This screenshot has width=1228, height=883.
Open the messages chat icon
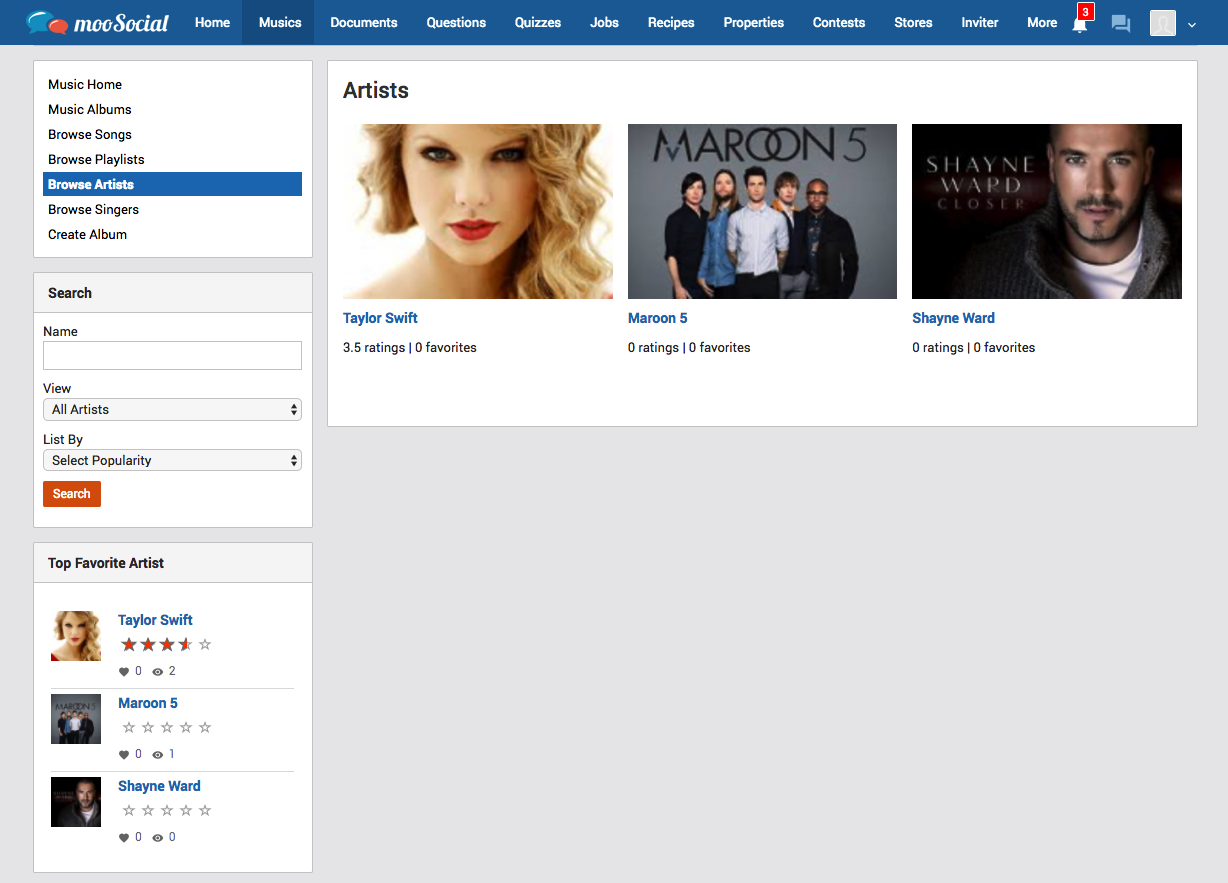(x=1121, y=23)
